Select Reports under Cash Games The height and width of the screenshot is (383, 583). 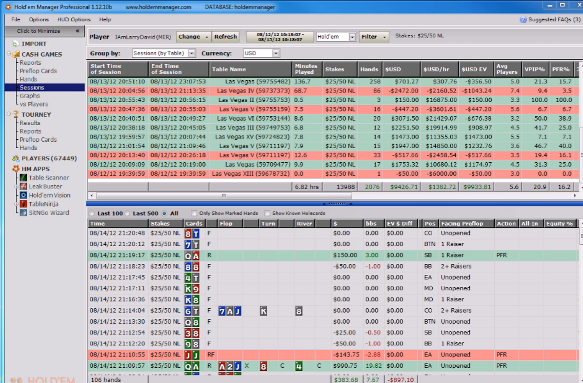point(30,62)
